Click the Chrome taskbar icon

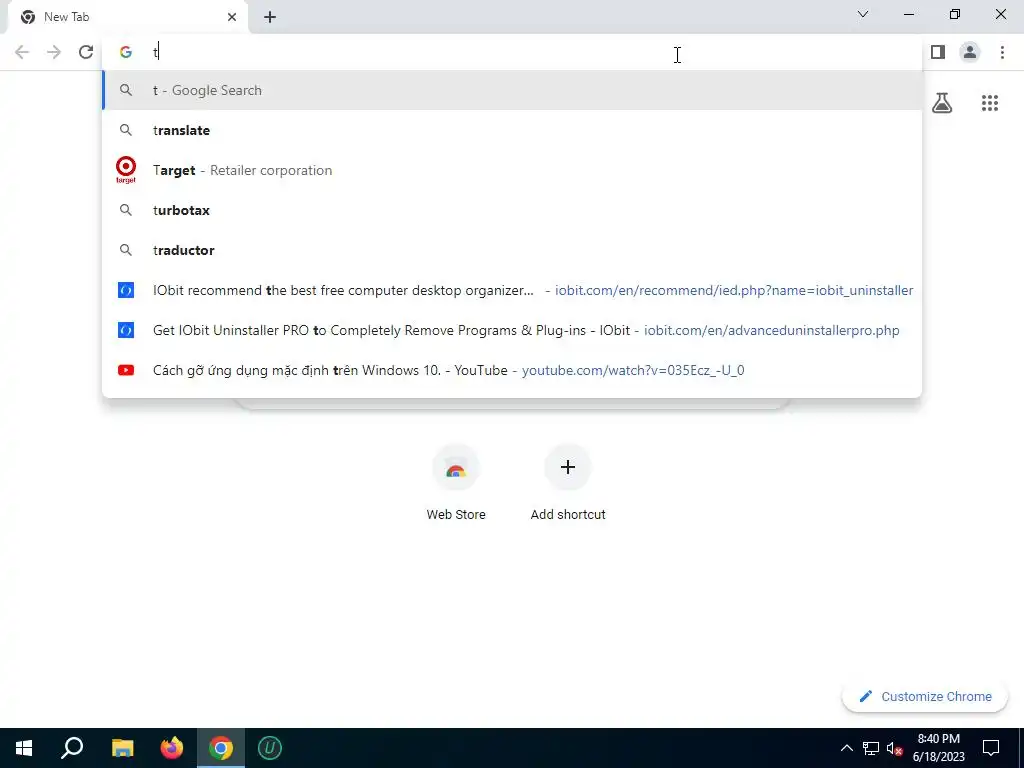pos(221,748)
